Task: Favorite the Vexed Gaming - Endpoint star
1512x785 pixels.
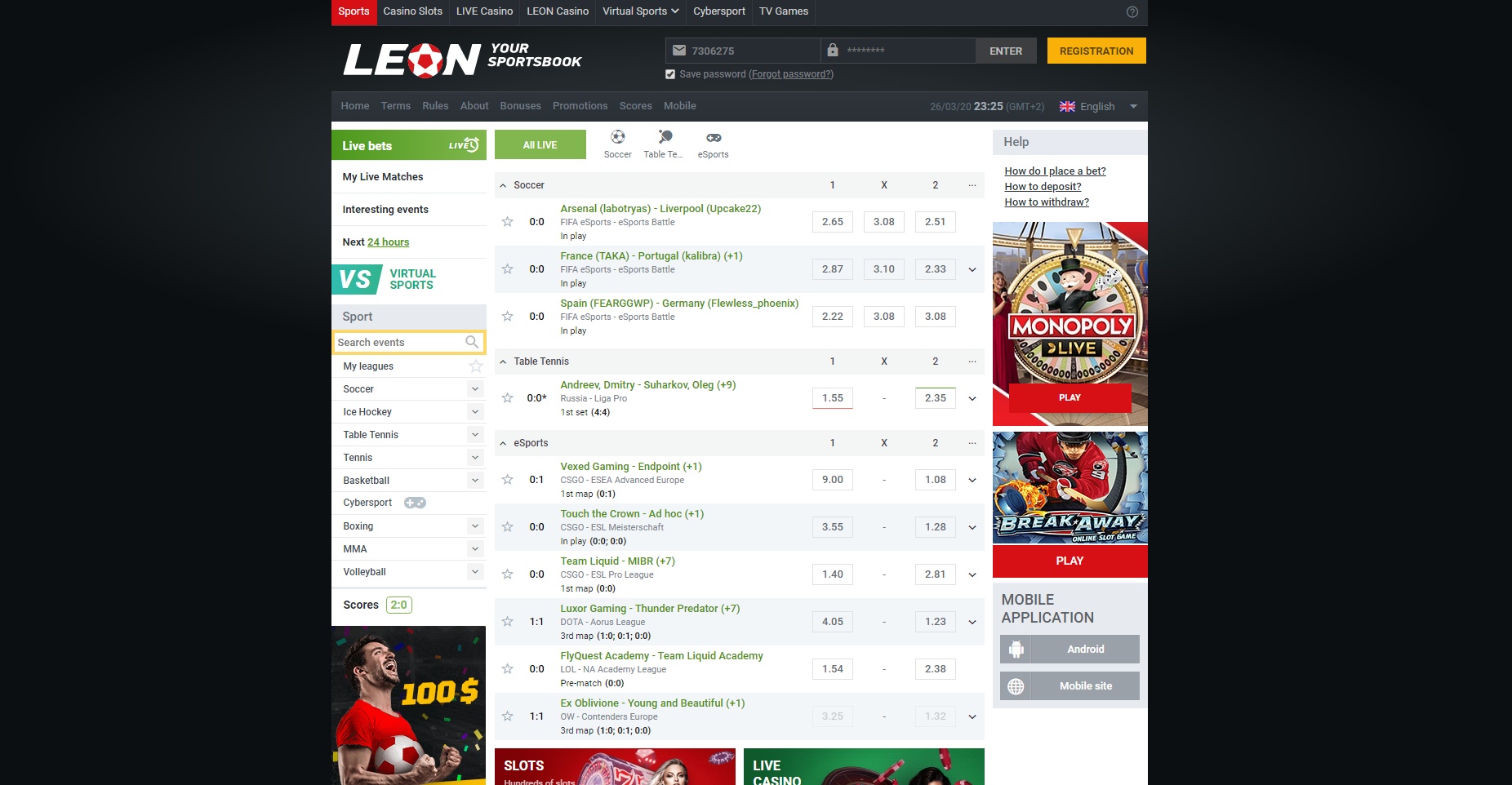Action: coord(507,480)
